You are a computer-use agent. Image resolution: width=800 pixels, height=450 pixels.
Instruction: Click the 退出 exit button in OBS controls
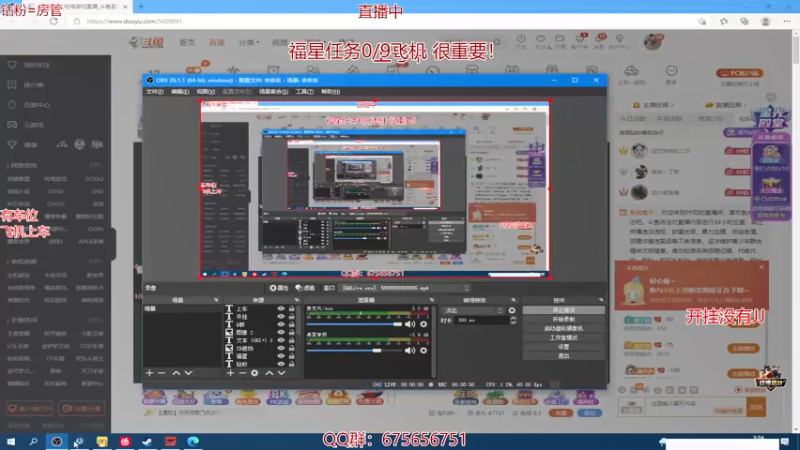coord(564,356)
